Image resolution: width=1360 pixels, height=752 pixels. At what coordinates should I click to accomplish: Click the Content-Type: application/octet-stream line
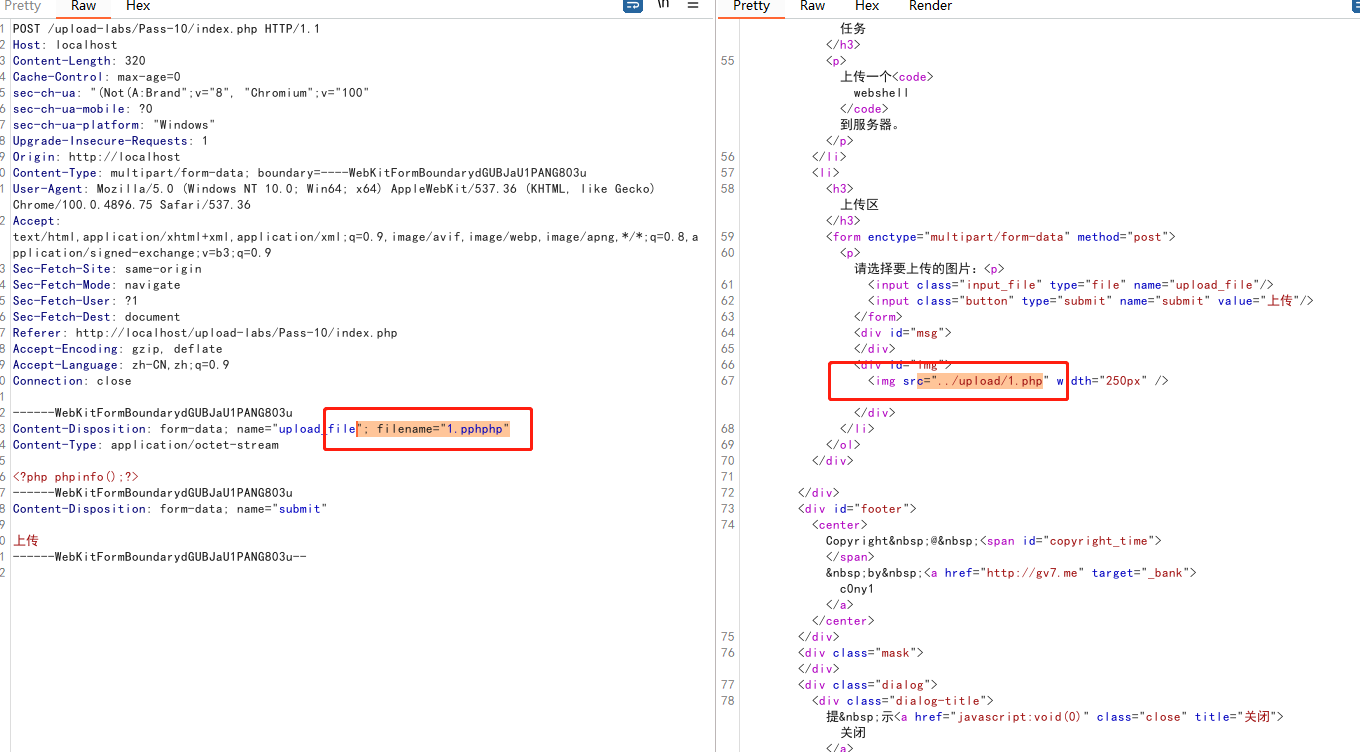click(146, 445)
